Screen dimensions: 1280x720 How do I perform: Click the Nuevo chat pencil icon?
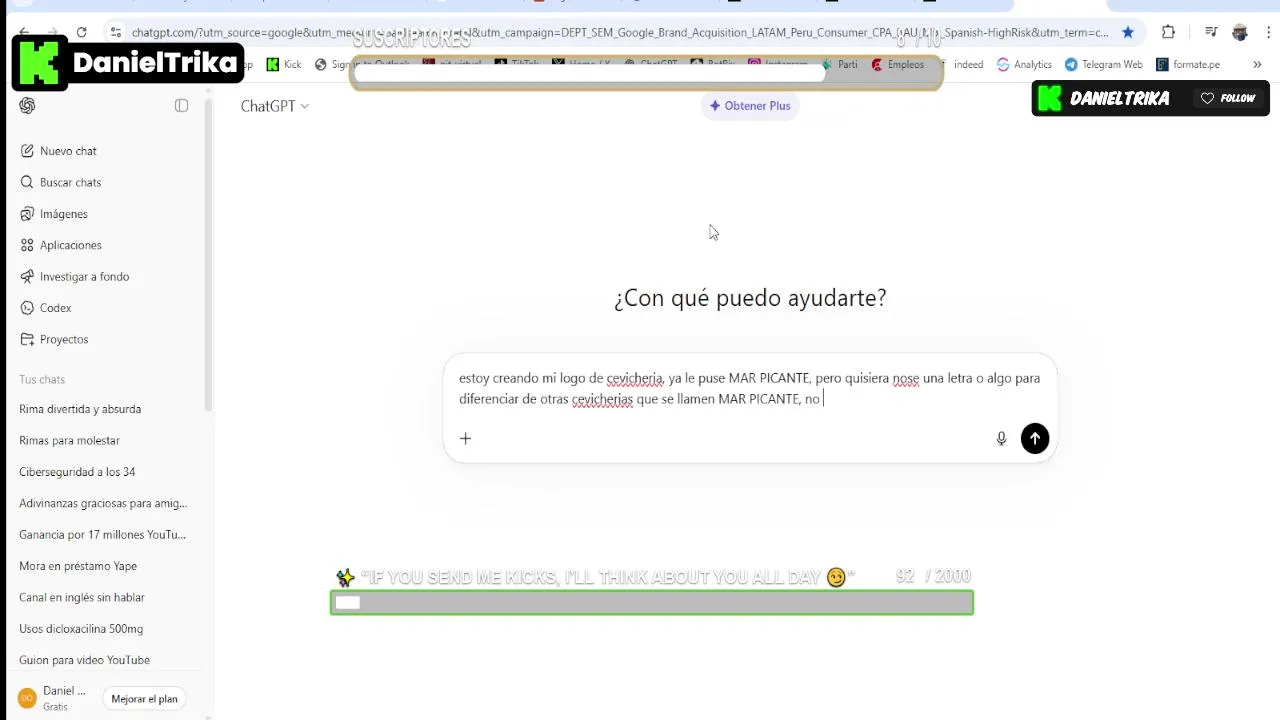[x=27, y=151]
